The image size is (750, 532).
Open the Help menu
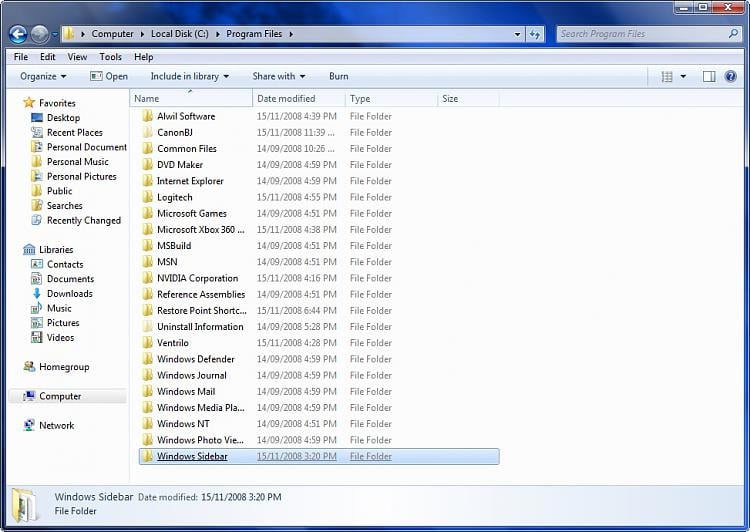[143, 57]
